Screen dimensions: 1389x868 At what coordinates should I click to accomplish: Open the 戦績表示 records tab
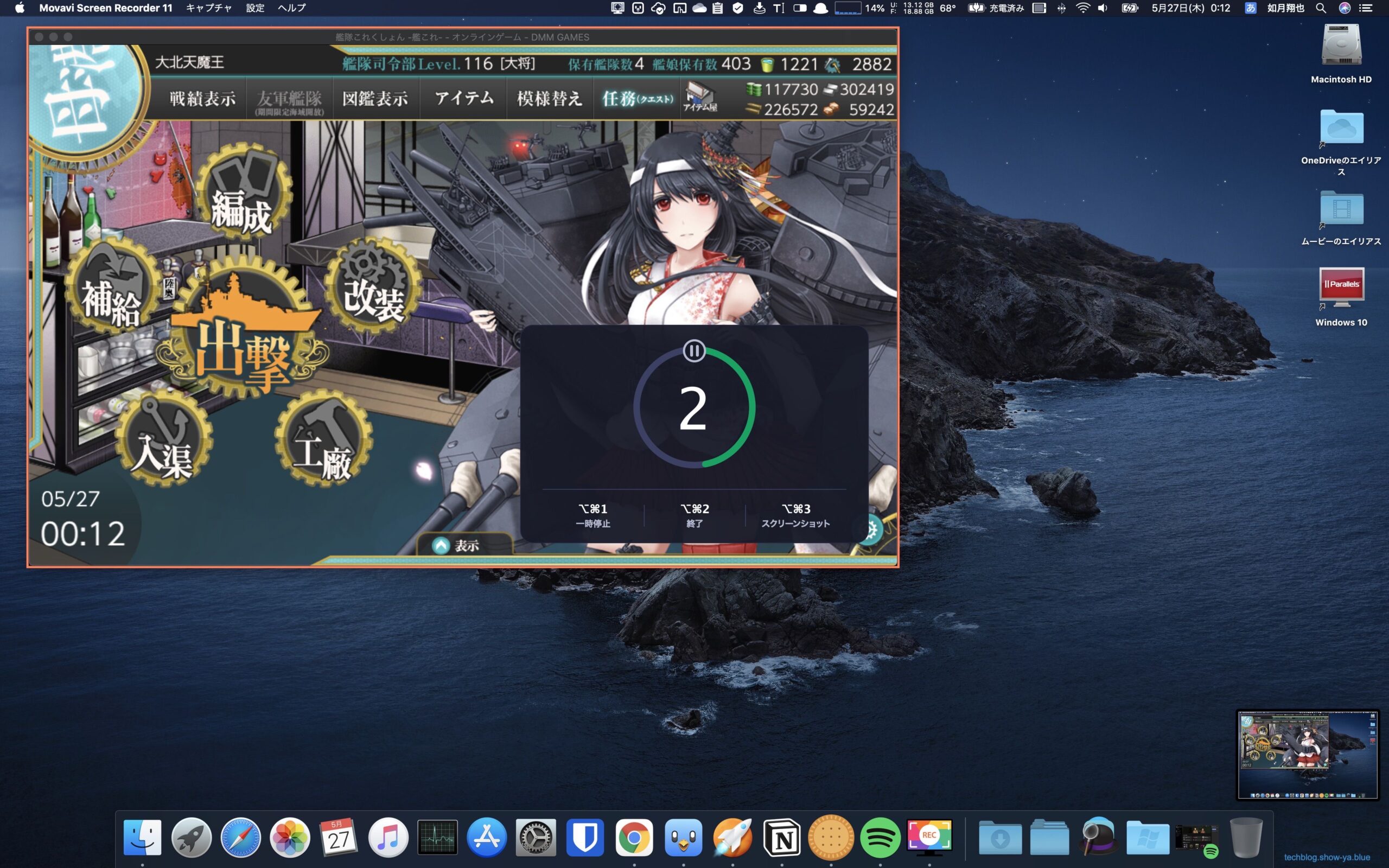[202, 99]
